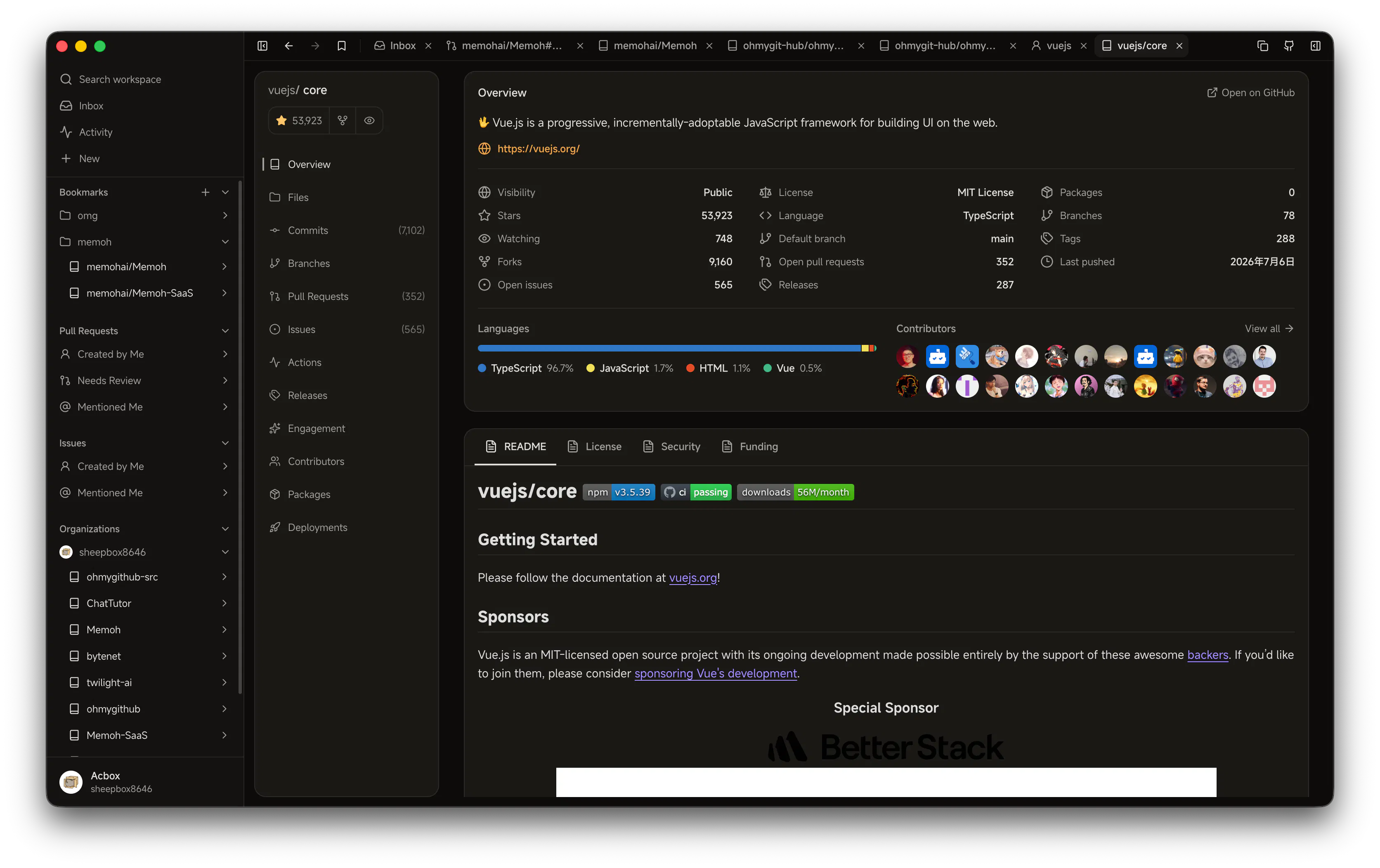Open Packages in repo navigation

tap(346, 494)
